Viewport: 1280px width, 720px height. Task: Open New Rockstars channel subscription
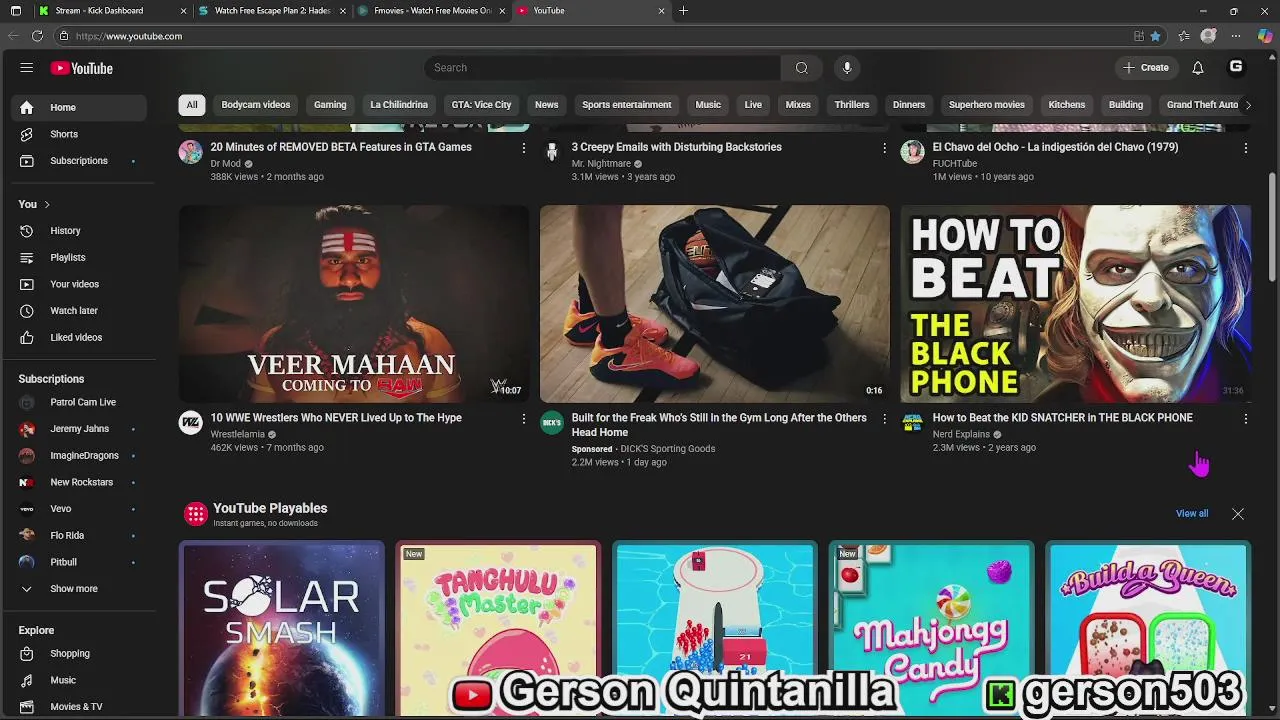point(79,482)
